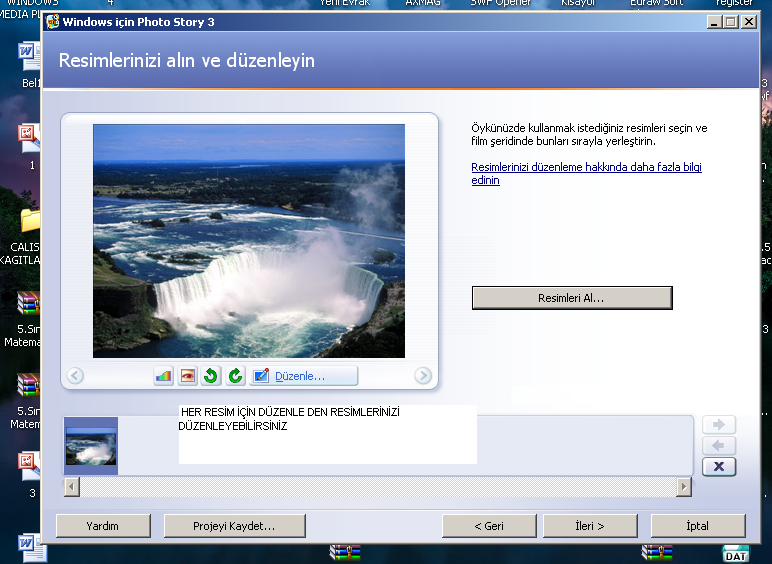Go to previous picture with left arrow

75,376
